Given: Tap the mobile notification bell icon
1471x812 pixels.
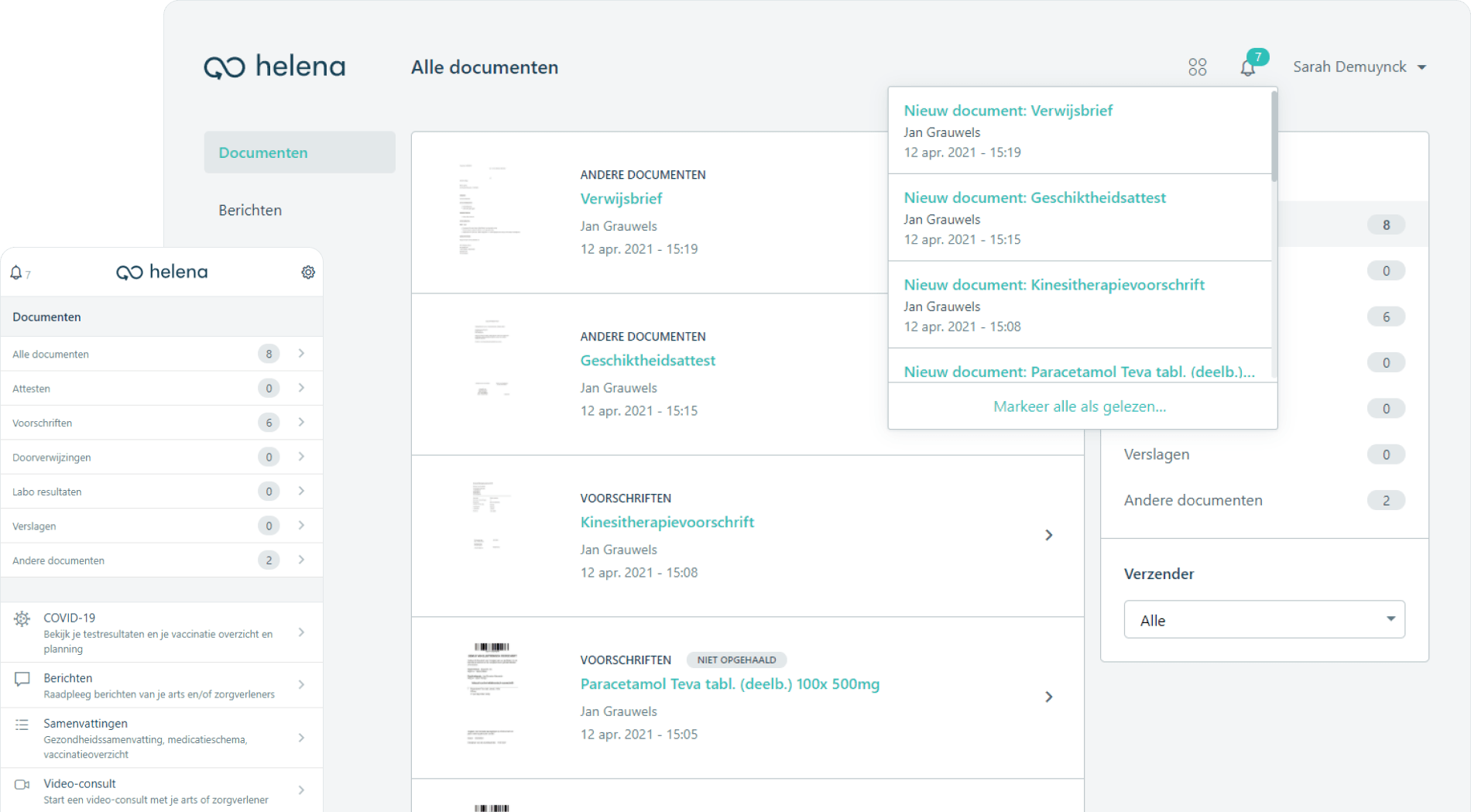Looking at the screenshot, I should point(16,272).
